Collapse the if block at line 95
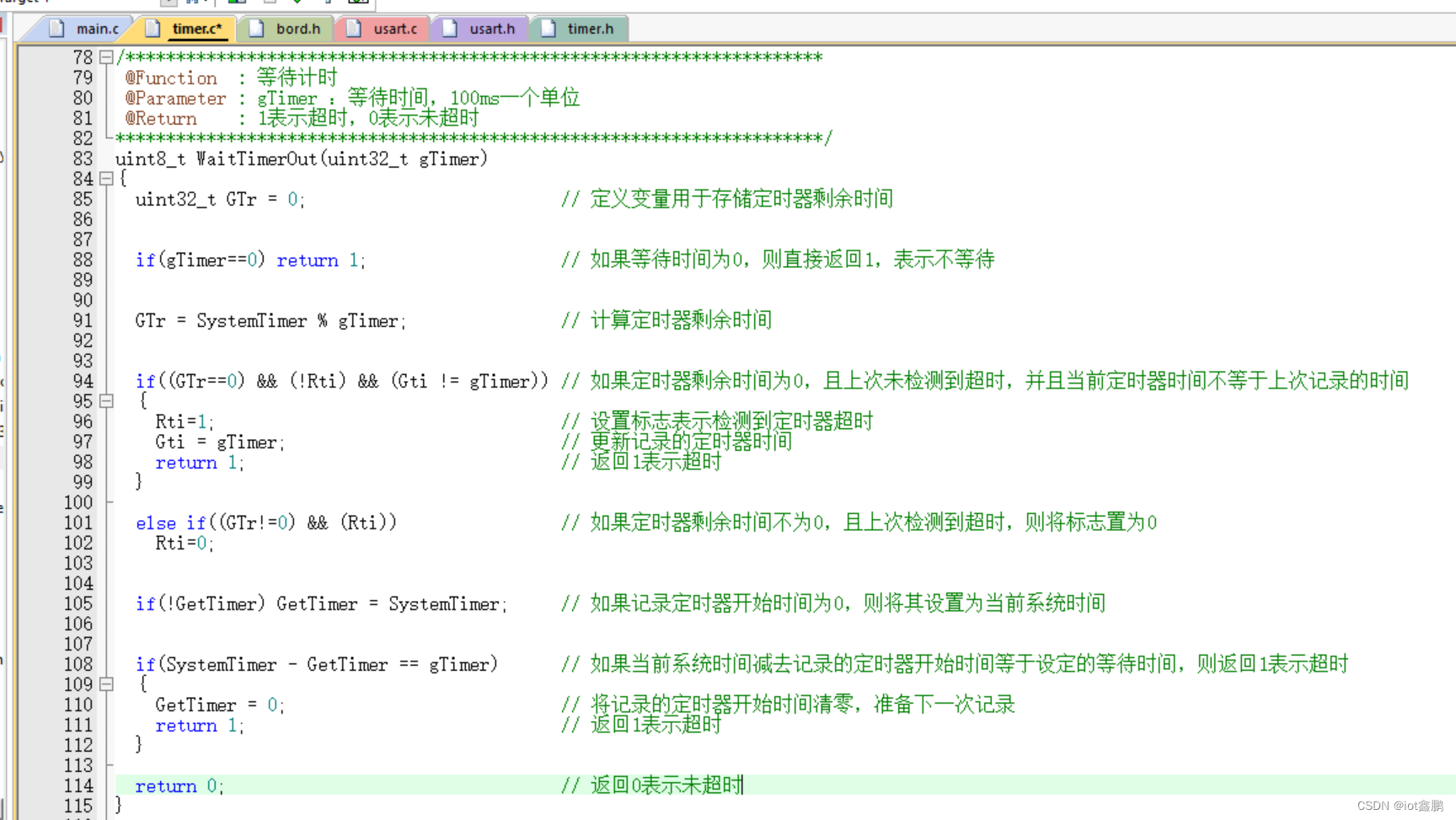Viewport: 1456px width, 820px height. (106, 401)
